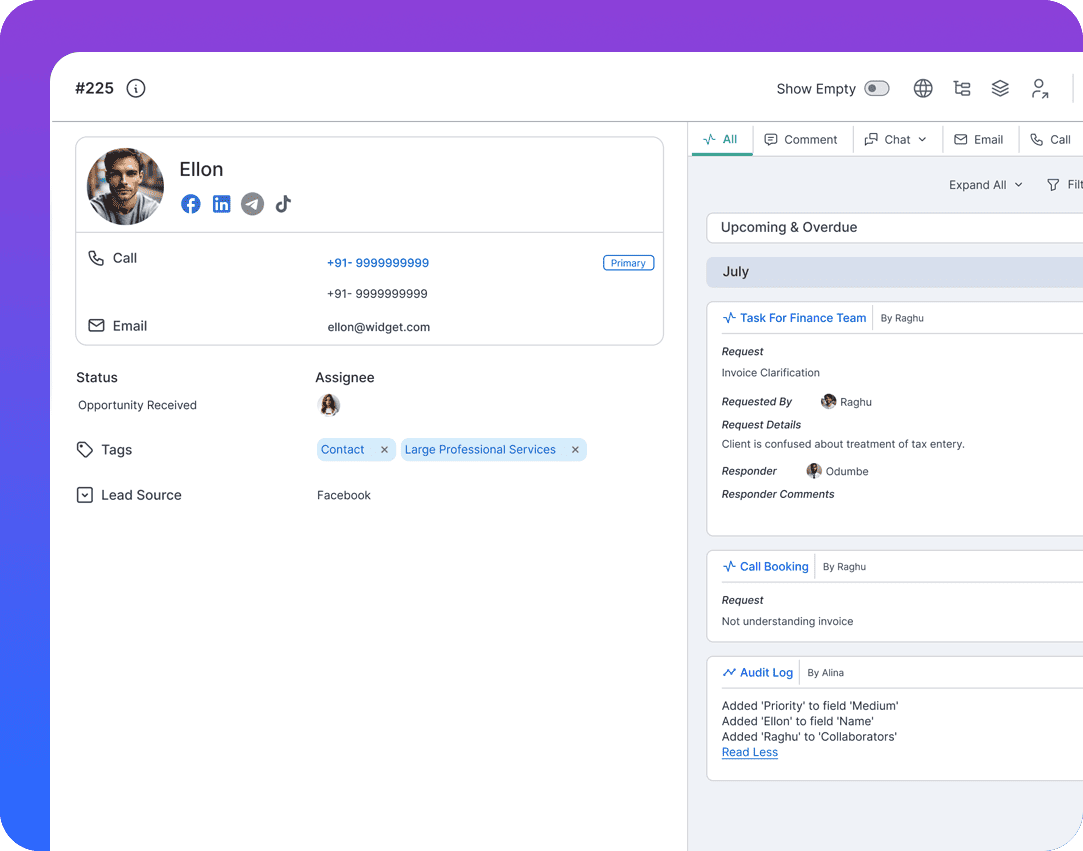The width and height of the screenshot is (1083, 851).
Task: Switch to the Email tab
Action: click(979, 140)
